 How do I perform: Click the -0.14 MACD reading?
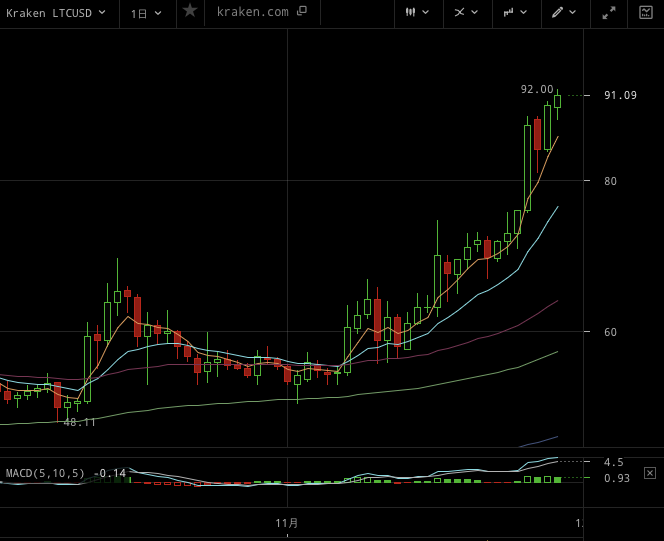[x=110, y=473]
